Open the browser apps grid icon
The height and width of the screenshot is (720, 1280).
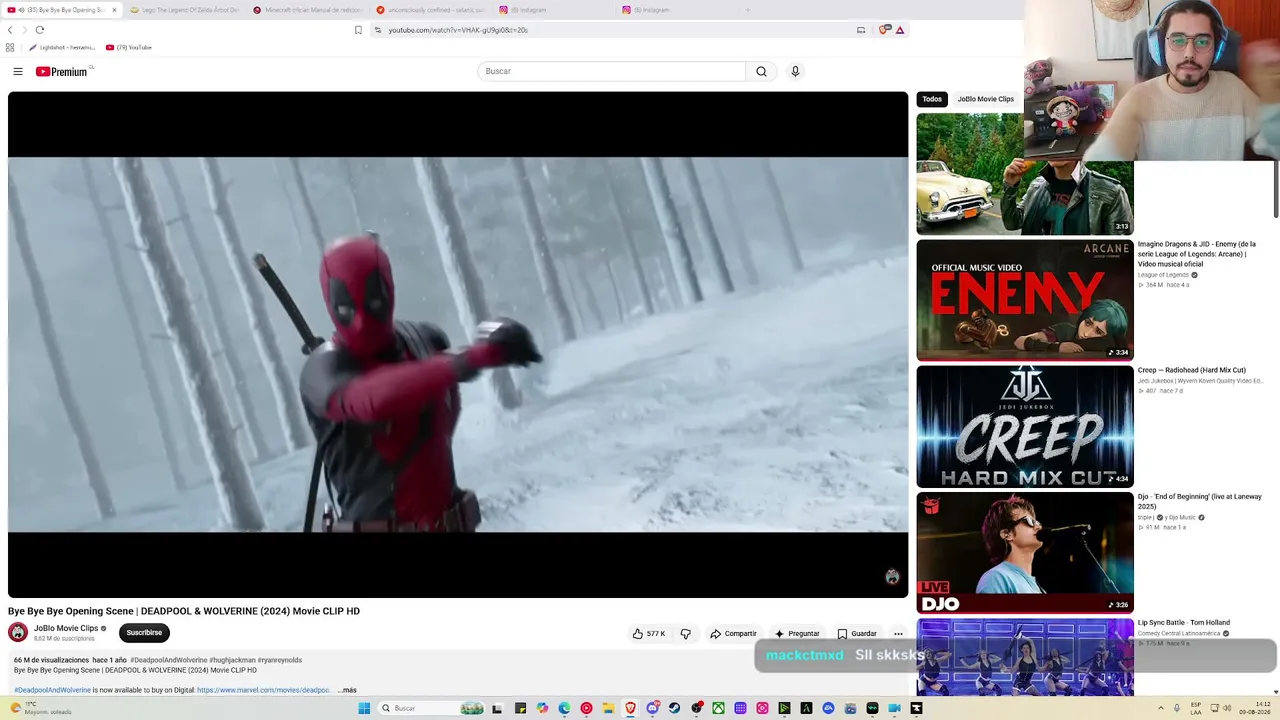10,47
